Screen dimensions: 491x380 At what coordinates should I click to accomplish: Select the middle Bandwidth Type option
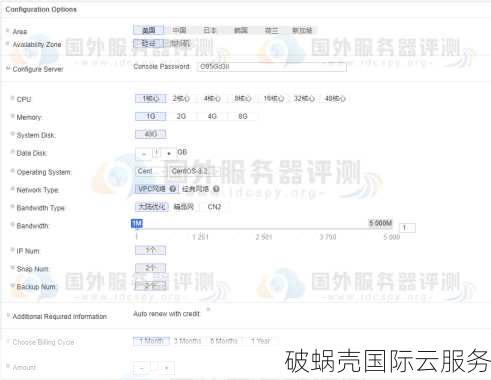click(184, 207)
